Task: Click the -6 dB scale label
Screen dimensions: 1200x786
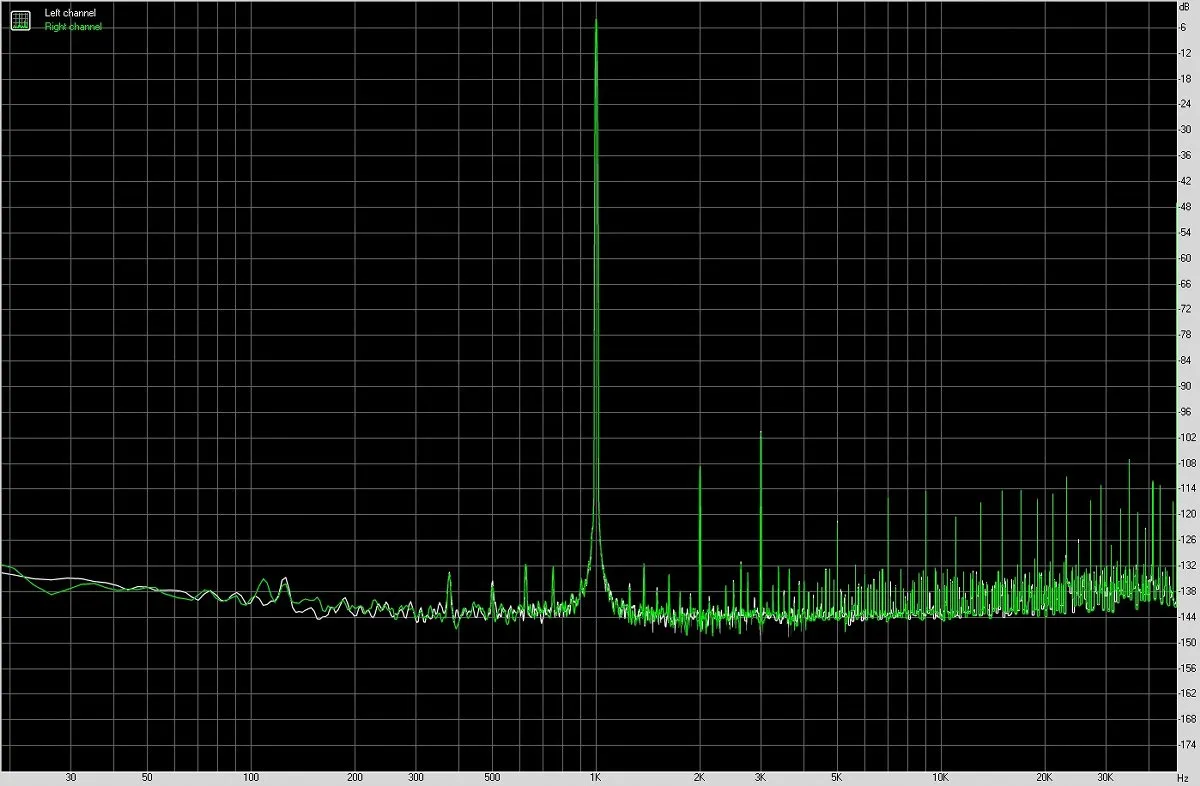Action: coord(1182,27)
